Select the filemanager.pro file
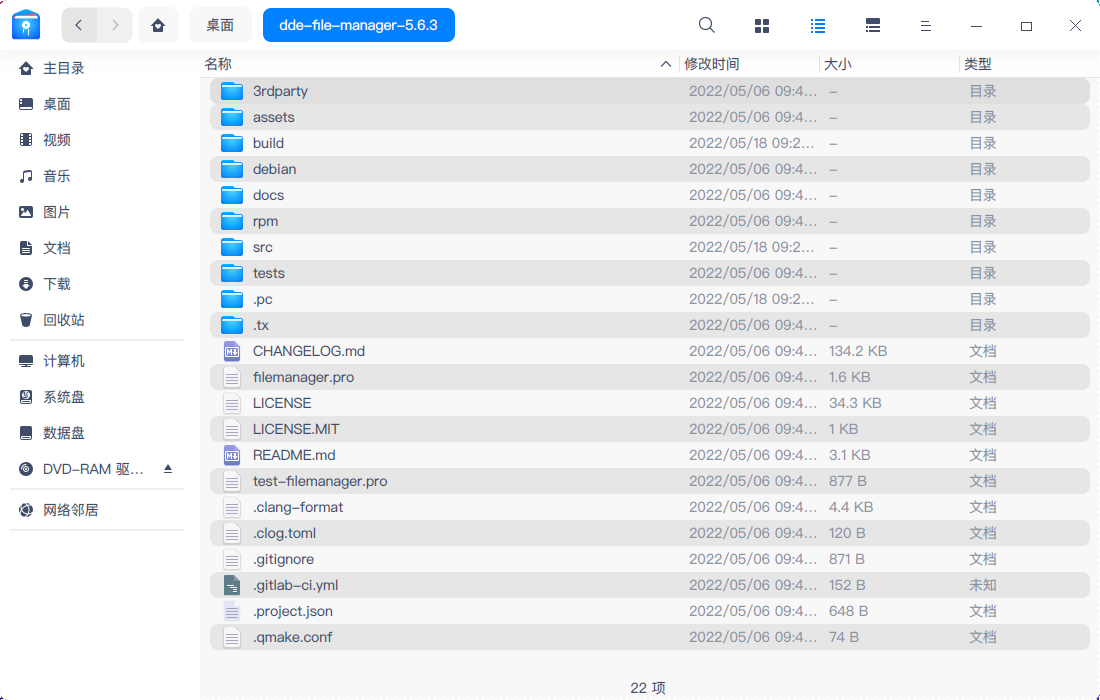The width and height of the screenshot is (1100, 700). click(x=650, y=377)
